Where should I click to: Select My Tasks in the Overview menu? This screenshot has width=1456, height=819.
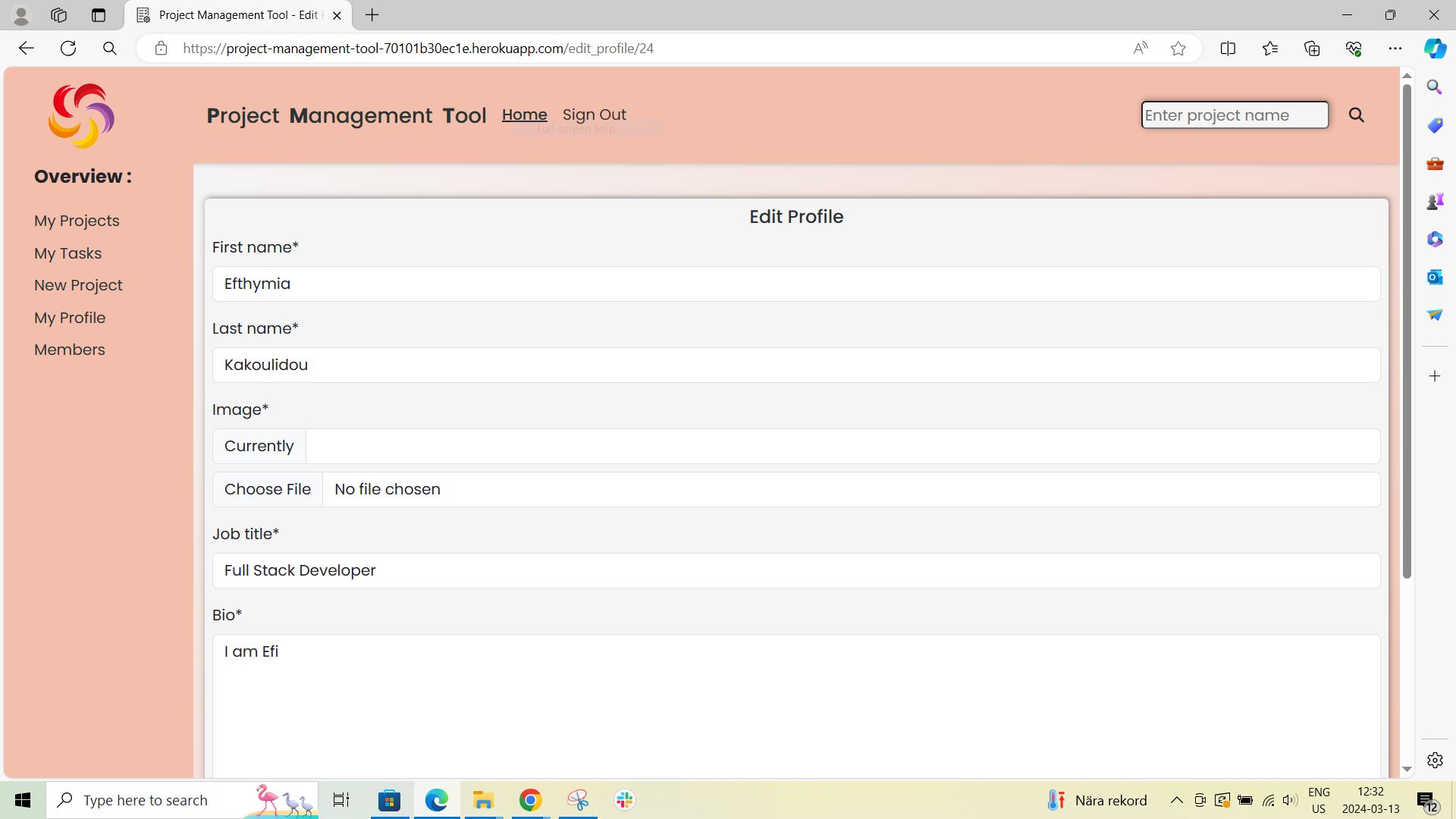(67, 253)
